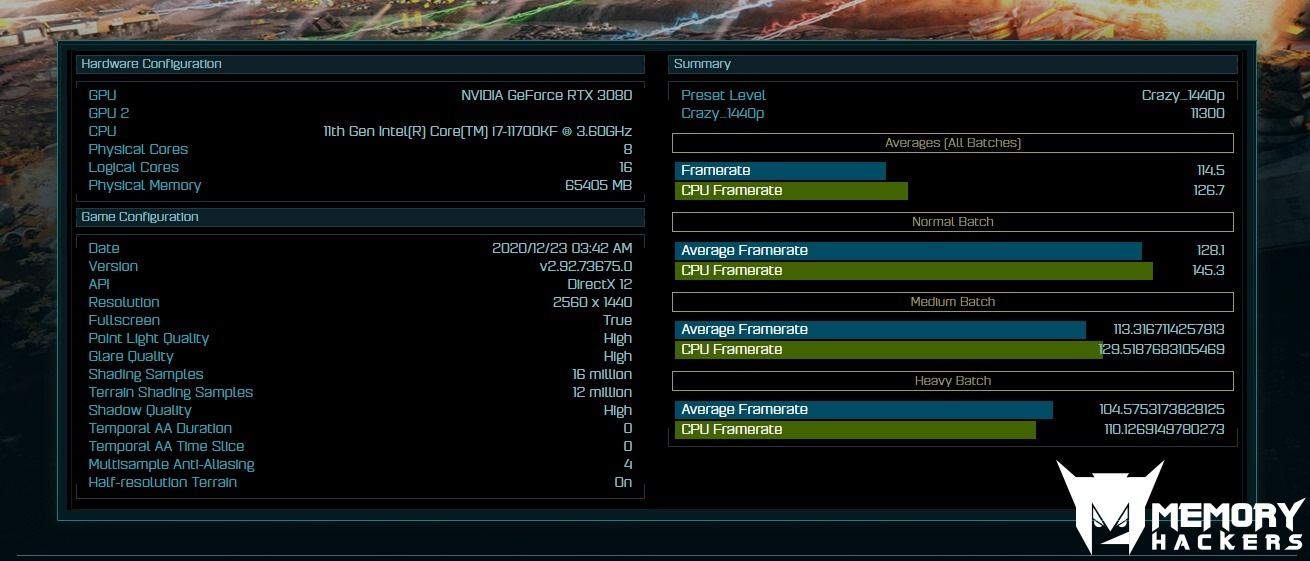Screen dimensions: 1310x561
Task: Click the Medium Batch Average Framerate bar
Action: click(880, 330)
